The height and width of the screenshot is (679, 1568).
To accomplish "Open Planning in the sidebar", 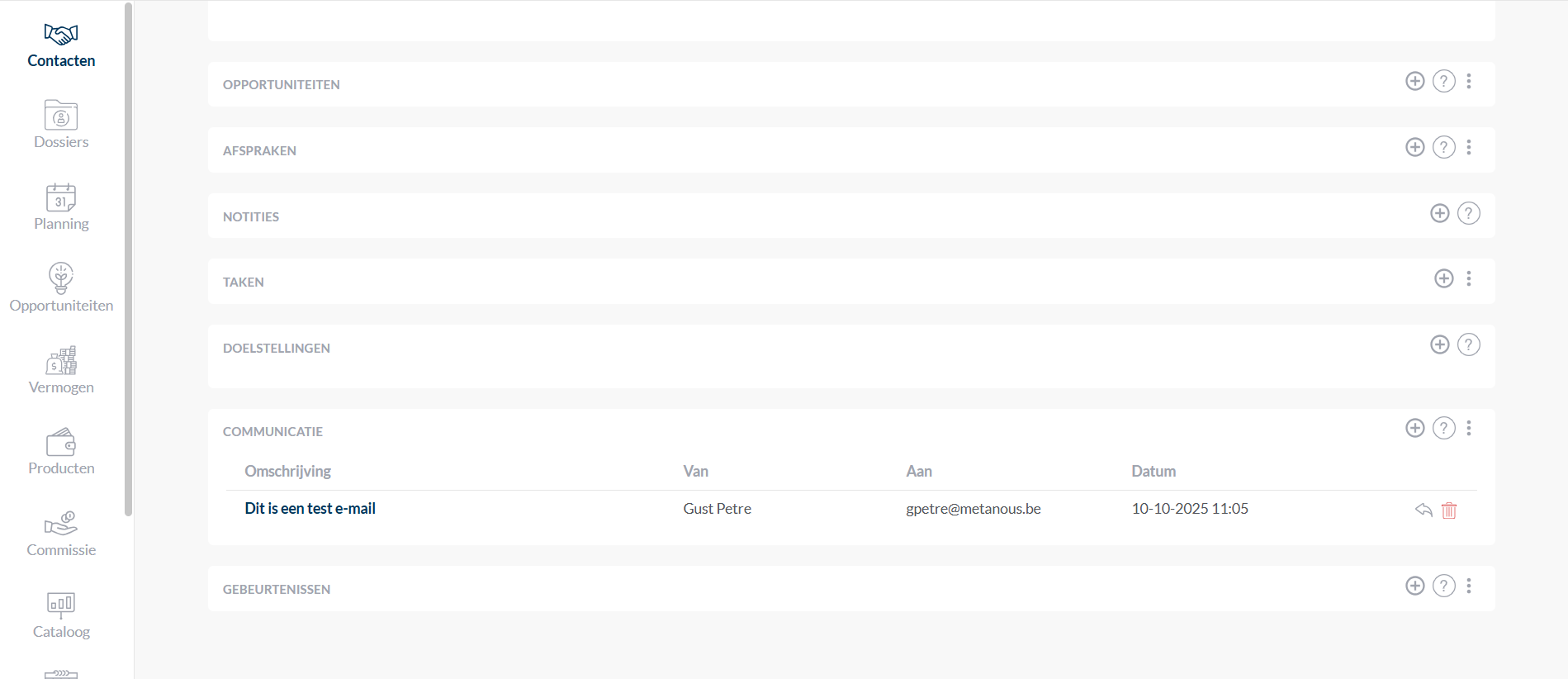I will pyautogui.click(x=61, y=207).
